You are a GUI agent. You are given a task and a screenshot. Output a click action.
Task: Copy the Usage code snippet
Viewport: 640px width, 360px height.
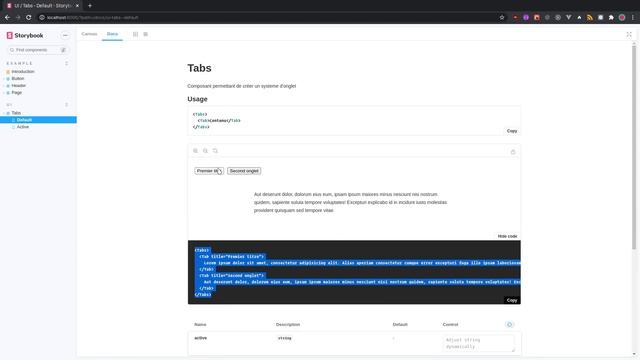[512, 131]
